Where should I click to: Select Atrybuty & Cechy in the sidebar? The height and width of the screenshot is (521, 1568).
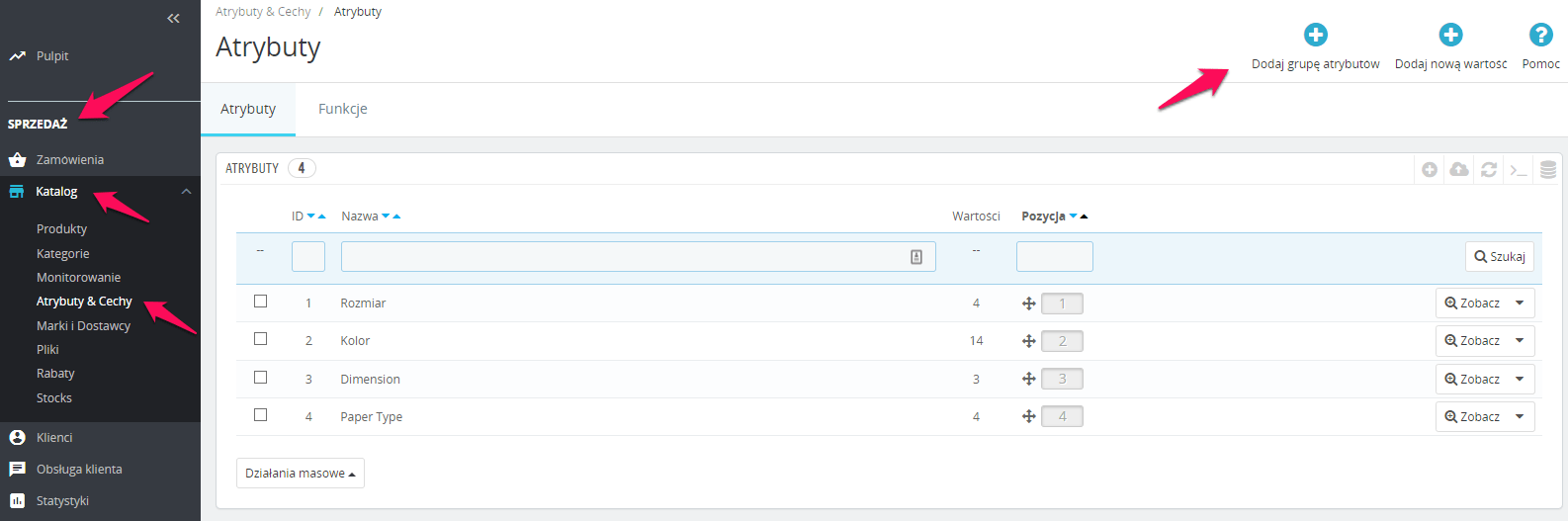pyautogui.click(x=84, y=302)
